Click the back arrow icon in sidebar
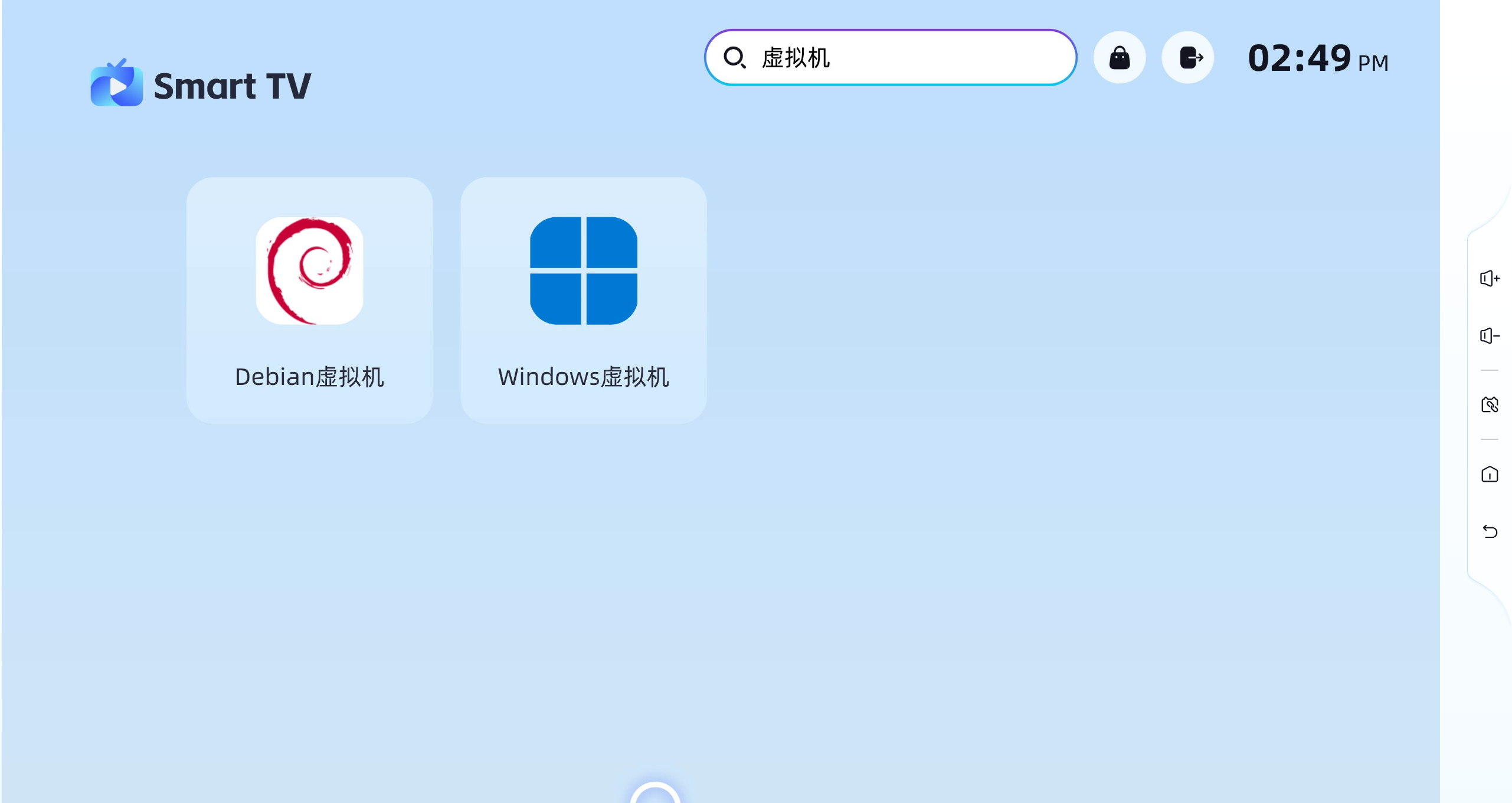 click(1490, 531)
